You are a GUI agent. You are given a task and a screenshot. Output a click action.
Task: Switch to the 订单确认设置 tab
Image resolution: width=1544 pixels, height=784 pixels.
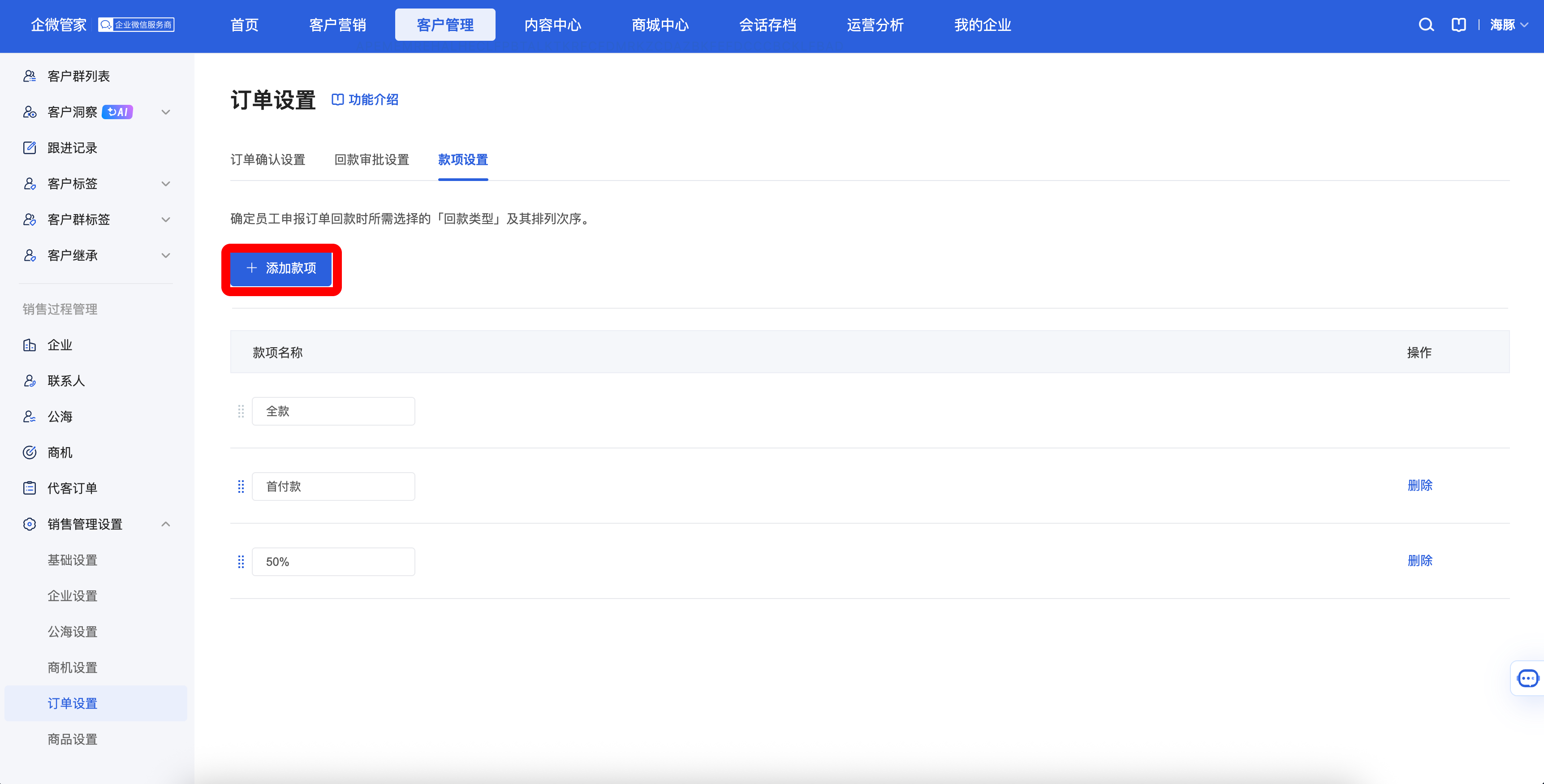tap(268, 159)
